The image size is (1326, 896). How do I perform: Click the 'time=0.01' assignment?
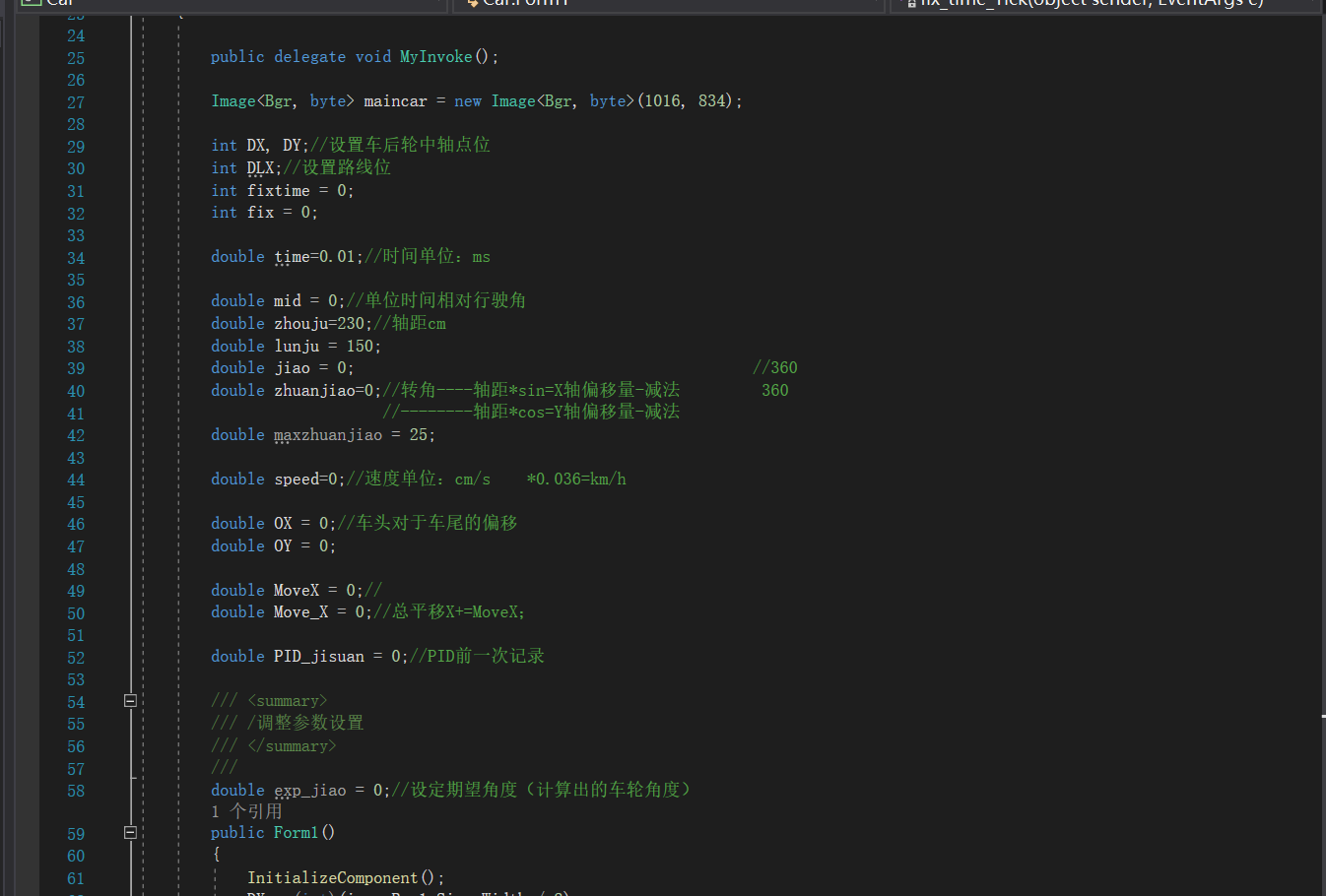pyautogui.click(x=314, y=257)
